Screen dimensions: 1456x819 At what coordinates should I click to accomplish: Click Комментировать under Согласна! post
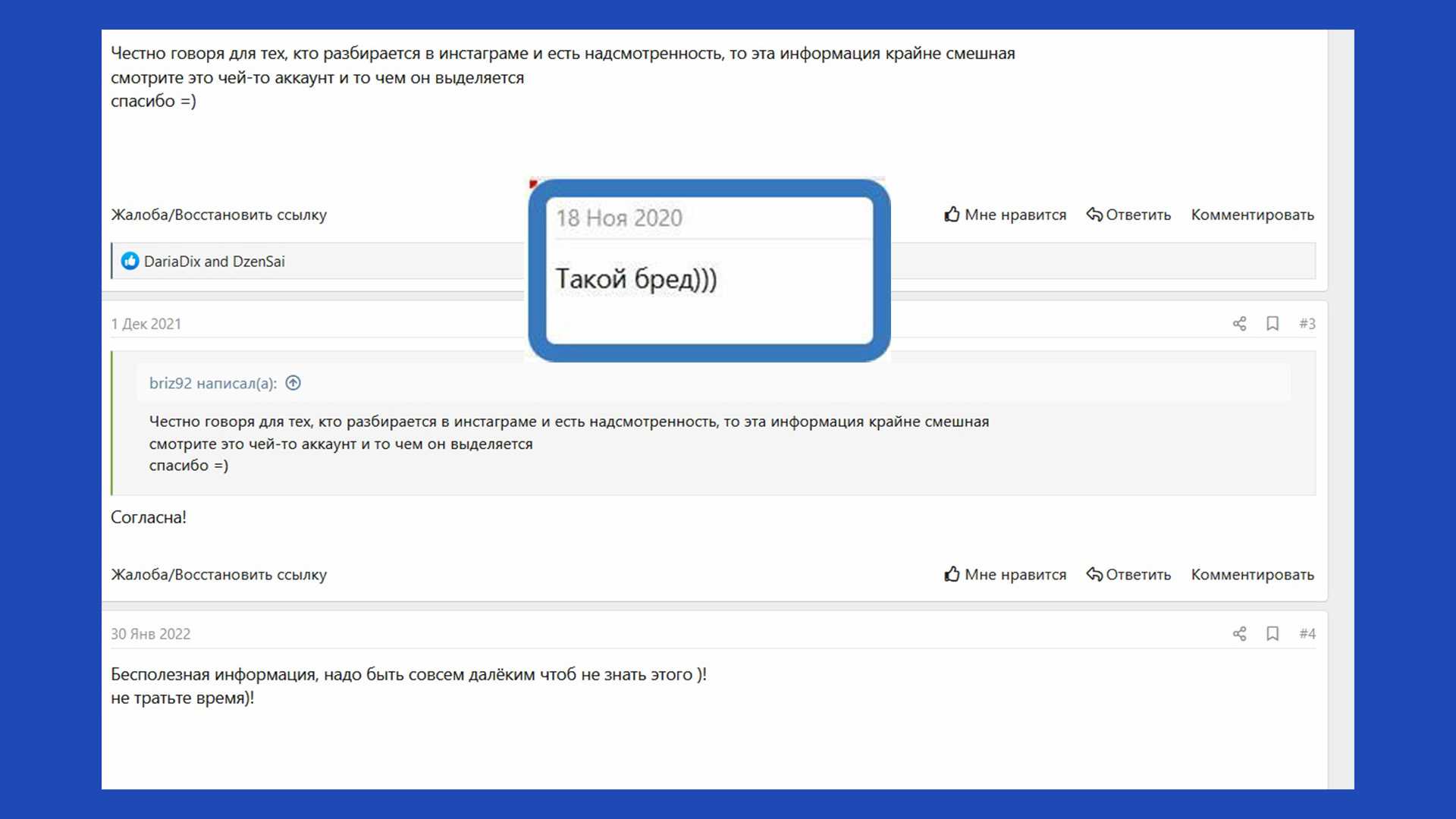point(1252,575)
